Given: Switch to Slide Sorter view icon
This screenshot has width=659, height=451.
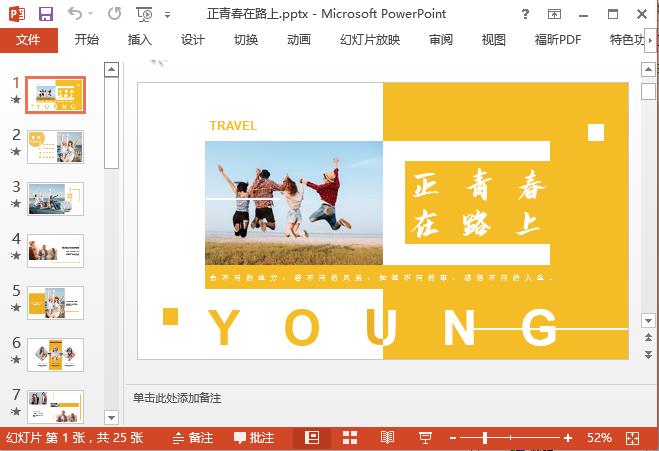Looking at the screenshot, I should click(350, 438).
